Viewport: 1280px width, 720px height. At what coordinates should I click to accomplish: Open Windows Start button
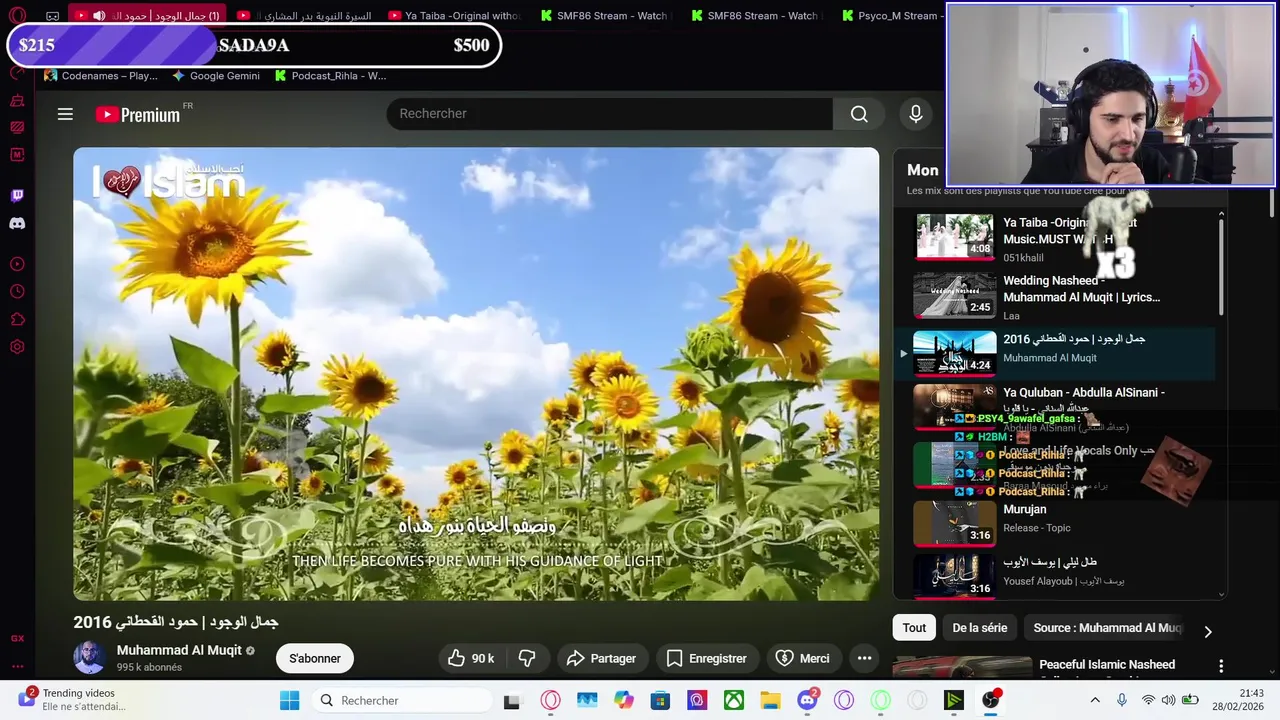[289, 701]
